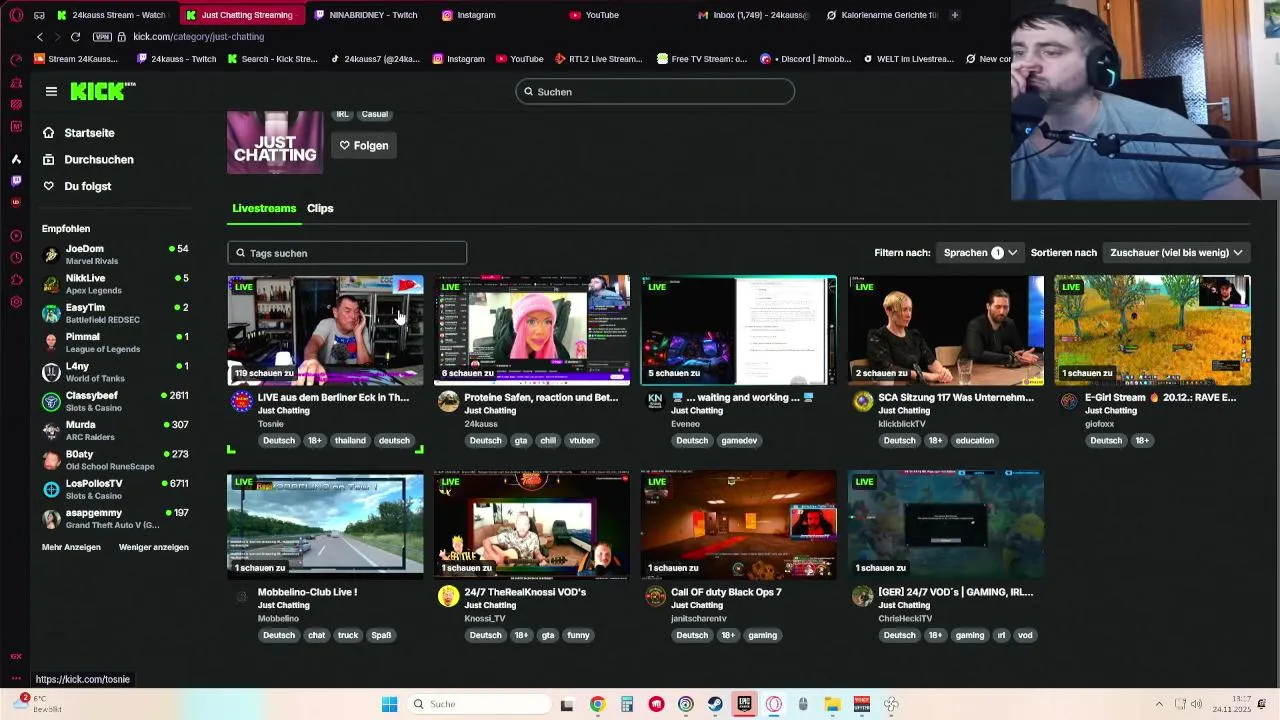Open 24kauss channel avatar under second stream
The height and width of the screenshot is (720, 1280).
click(448, 402)
